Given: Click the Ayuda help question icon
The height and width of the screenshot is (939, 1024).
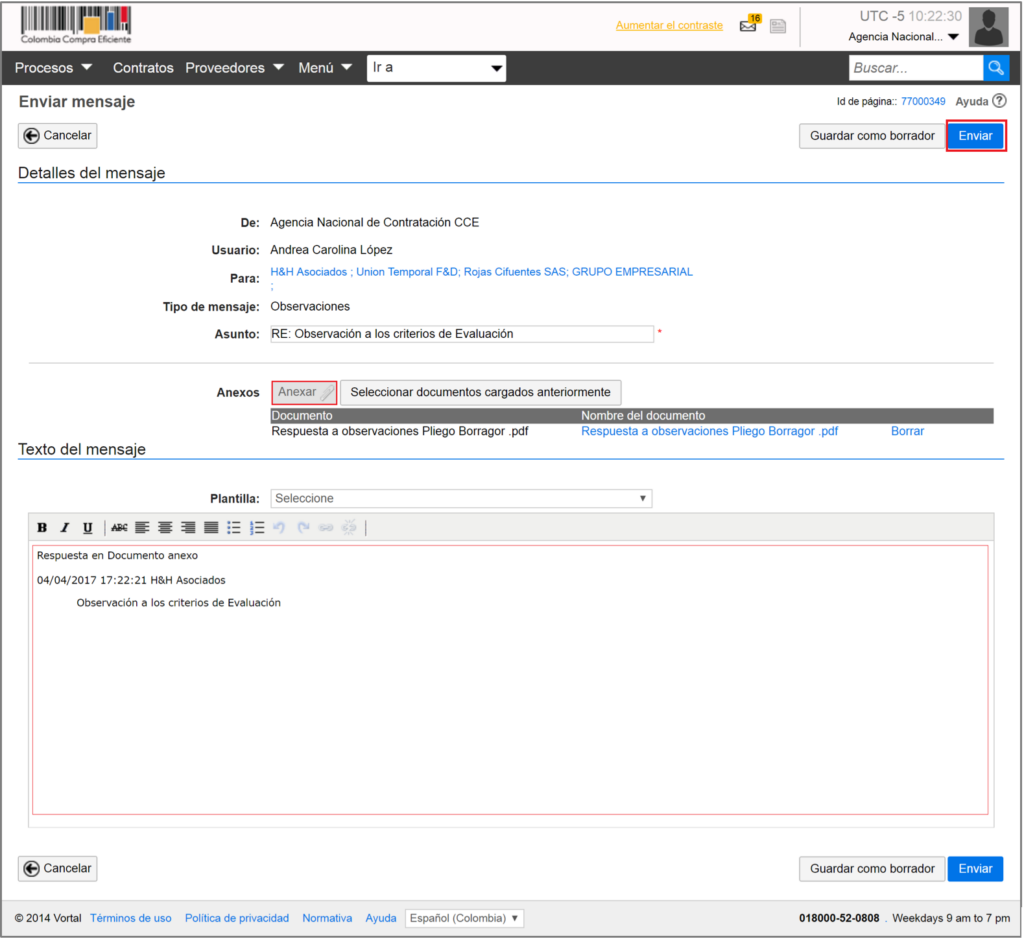Looking at the screenshot, I should (x=999, y=101).
